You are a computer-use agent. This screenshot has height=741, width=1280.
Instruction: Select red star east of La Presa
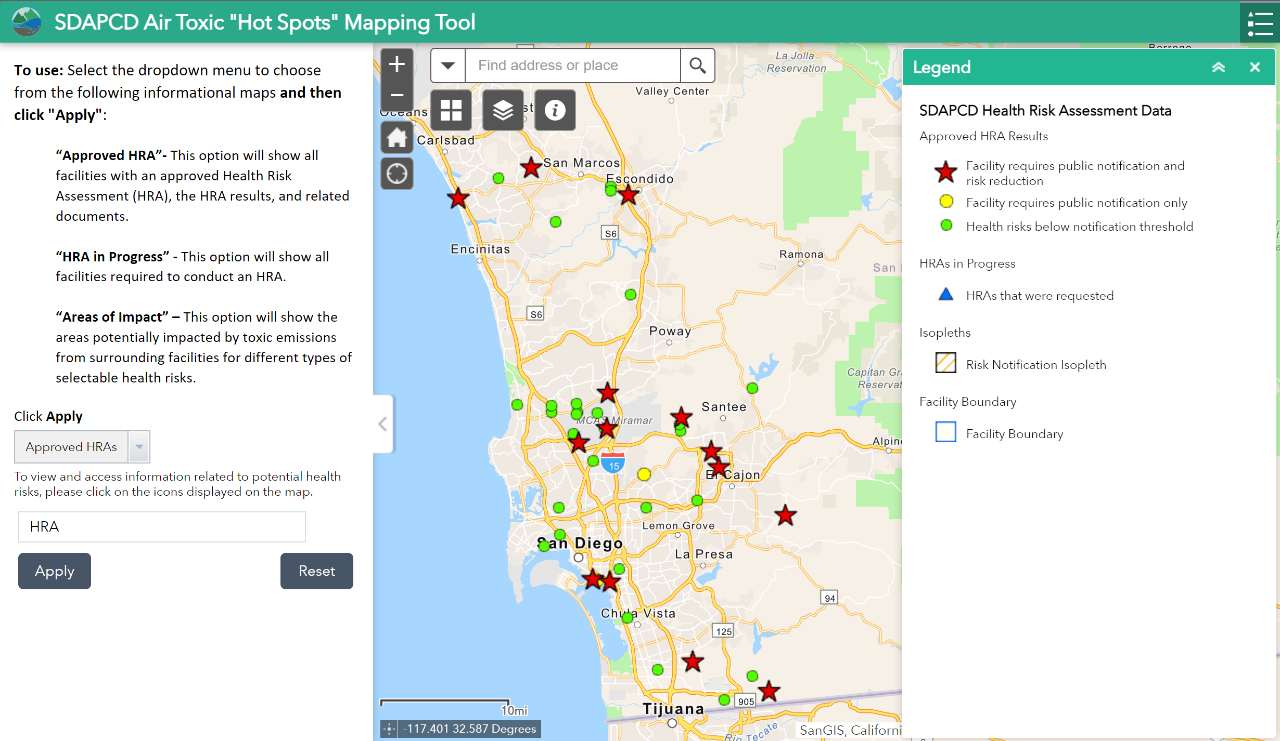[x=786, y=515]
